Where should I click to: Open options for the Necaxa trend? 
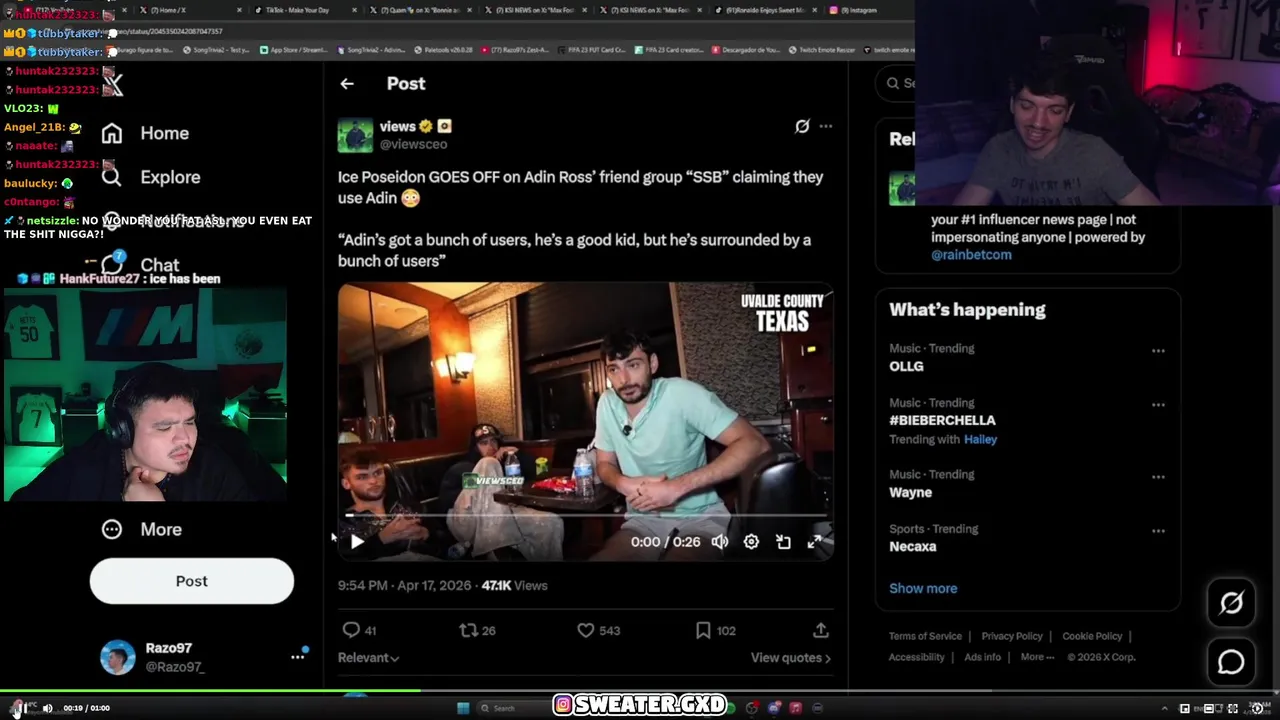(x=1158, y=531)
